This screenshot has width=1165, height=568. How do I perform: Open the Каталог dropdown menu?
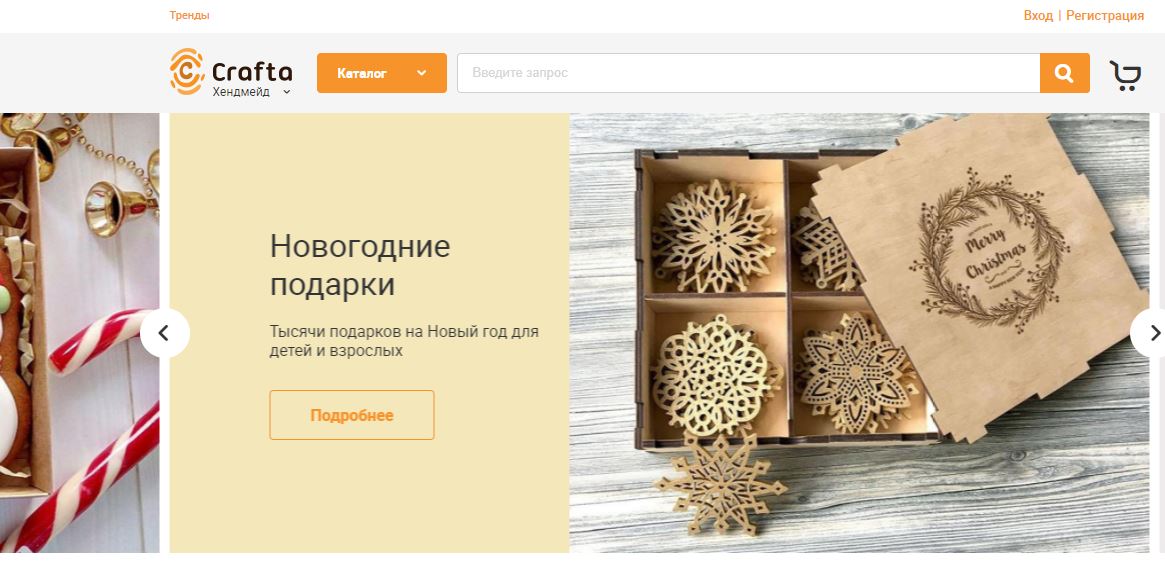point(382,73)
